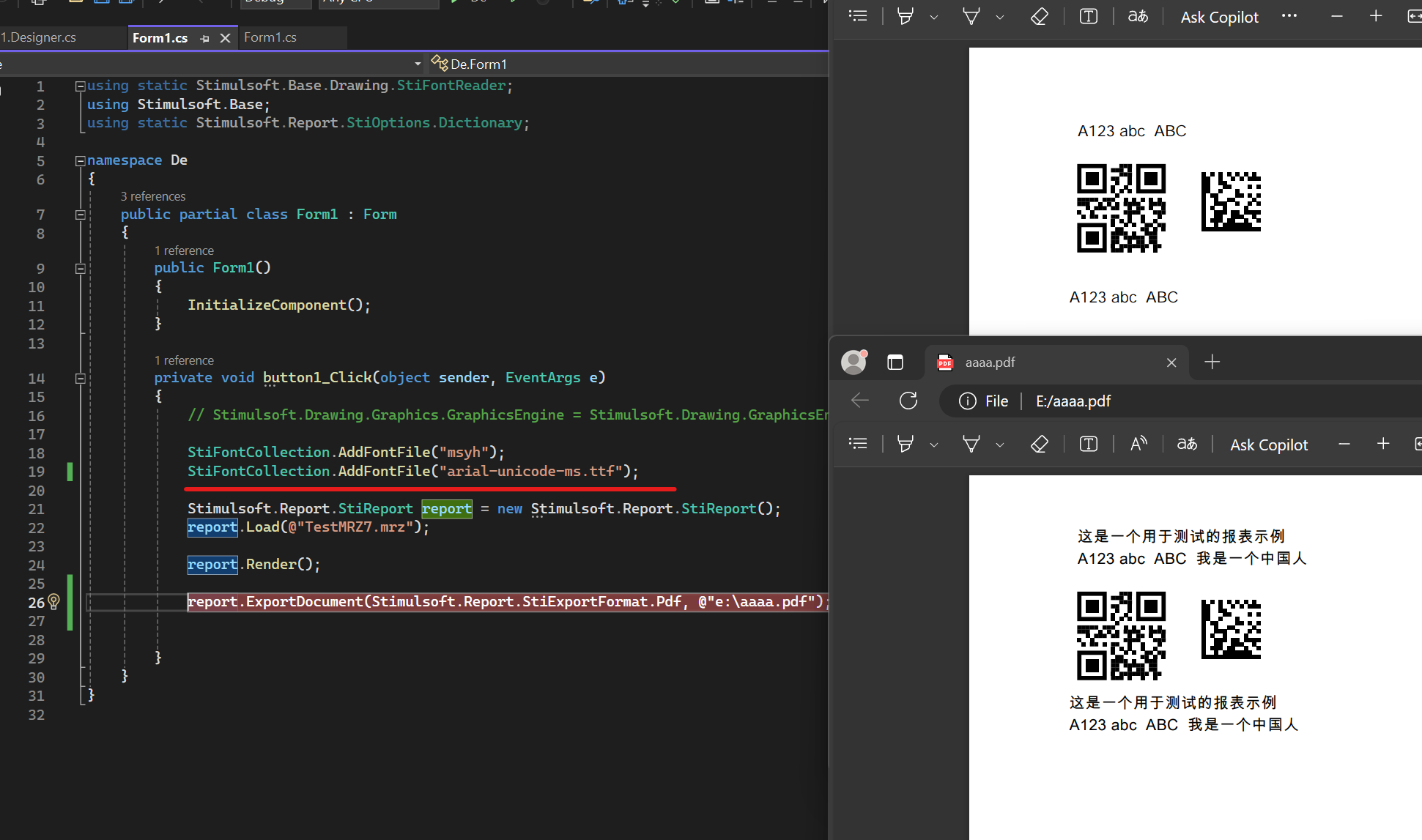Zoom in in upper PDF window
This screenshot has width=1422, height=840.
click(x=1376, y=16)
